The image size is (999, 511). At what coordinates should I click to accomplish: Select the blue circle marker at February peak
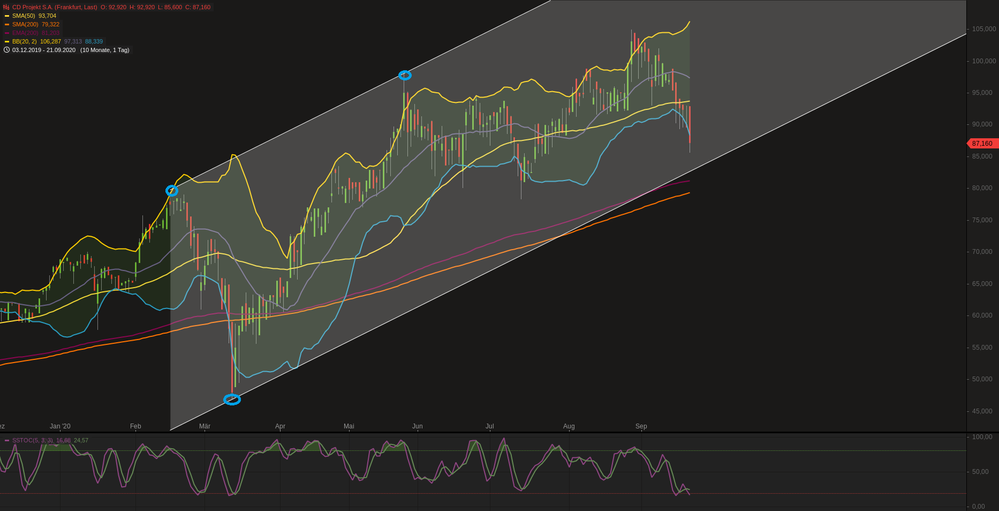[172, 190]
